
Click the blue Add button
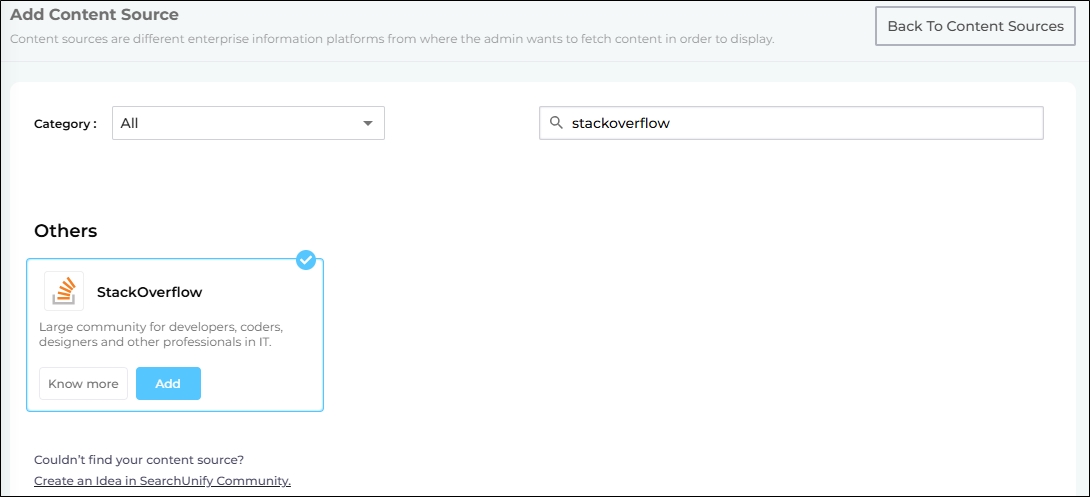click(x=168, y=384)
